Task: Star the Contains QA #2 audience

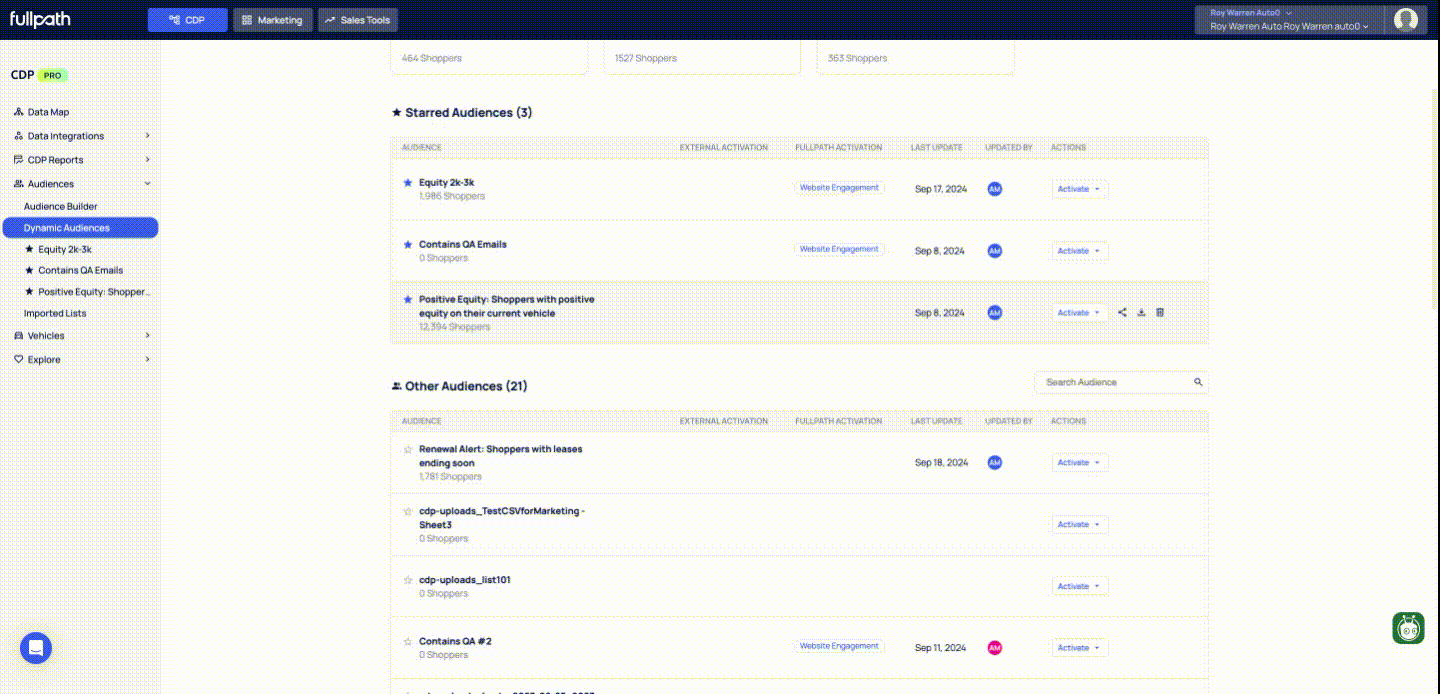Action: click(407, 642)
